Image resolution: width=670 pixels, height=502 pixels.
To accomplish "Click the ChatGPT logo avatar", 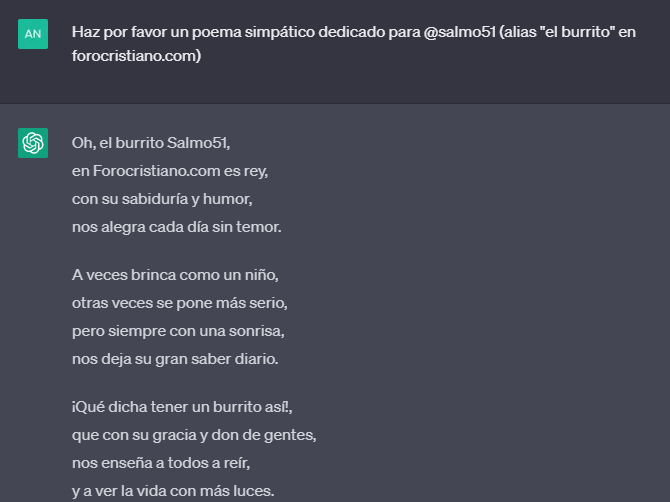I will point(33,143).
